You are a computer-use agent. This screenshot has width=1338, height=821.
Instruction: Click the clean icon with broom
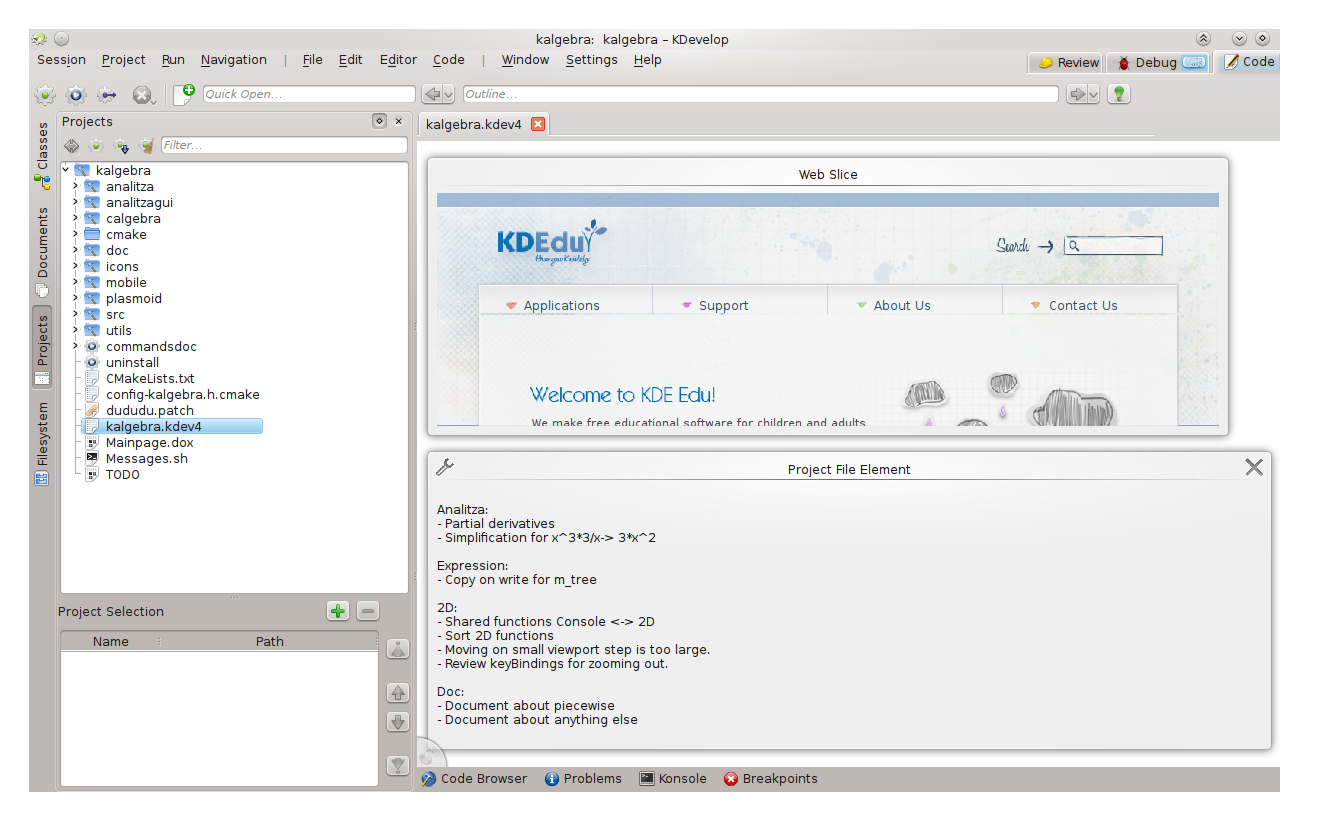(147, 145)
